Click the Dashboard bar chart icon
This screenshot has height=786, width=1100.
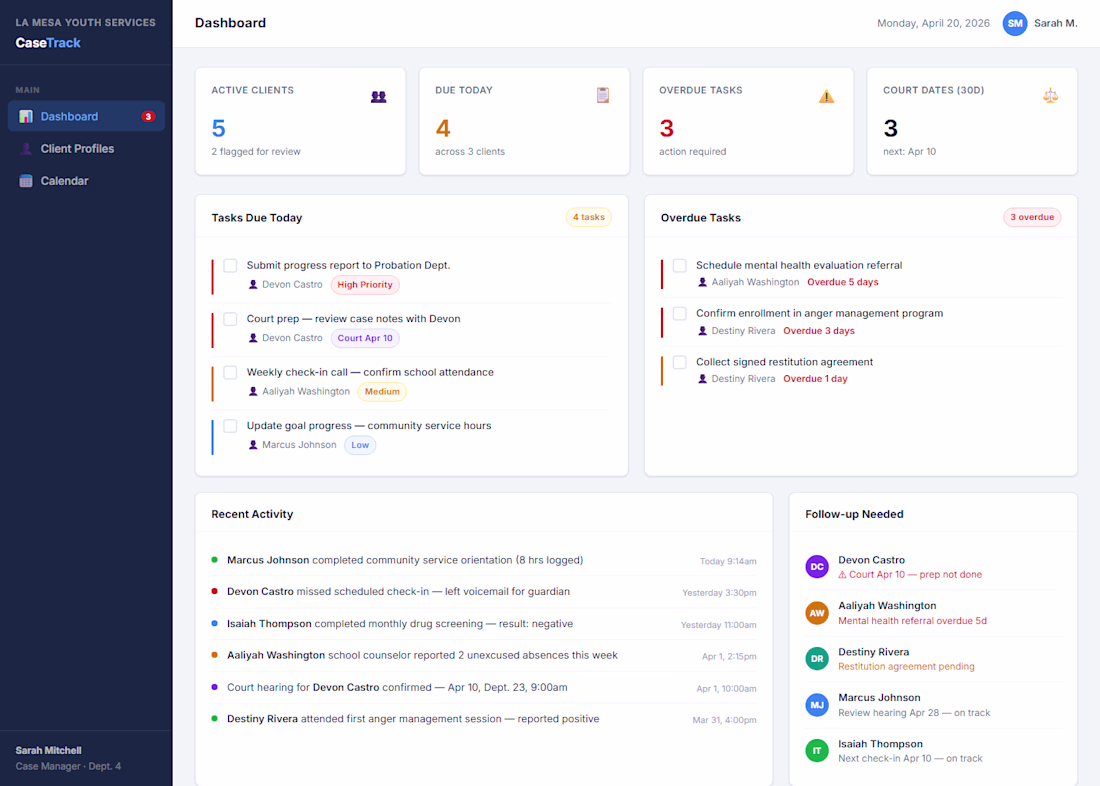(x=26, y=116)
